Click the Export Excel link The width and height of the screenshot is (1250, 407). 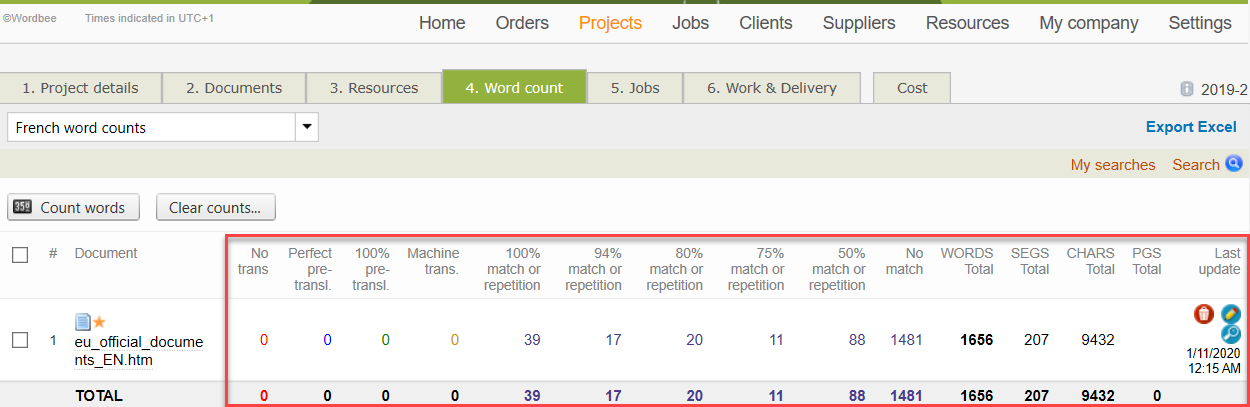point(1190,127)
